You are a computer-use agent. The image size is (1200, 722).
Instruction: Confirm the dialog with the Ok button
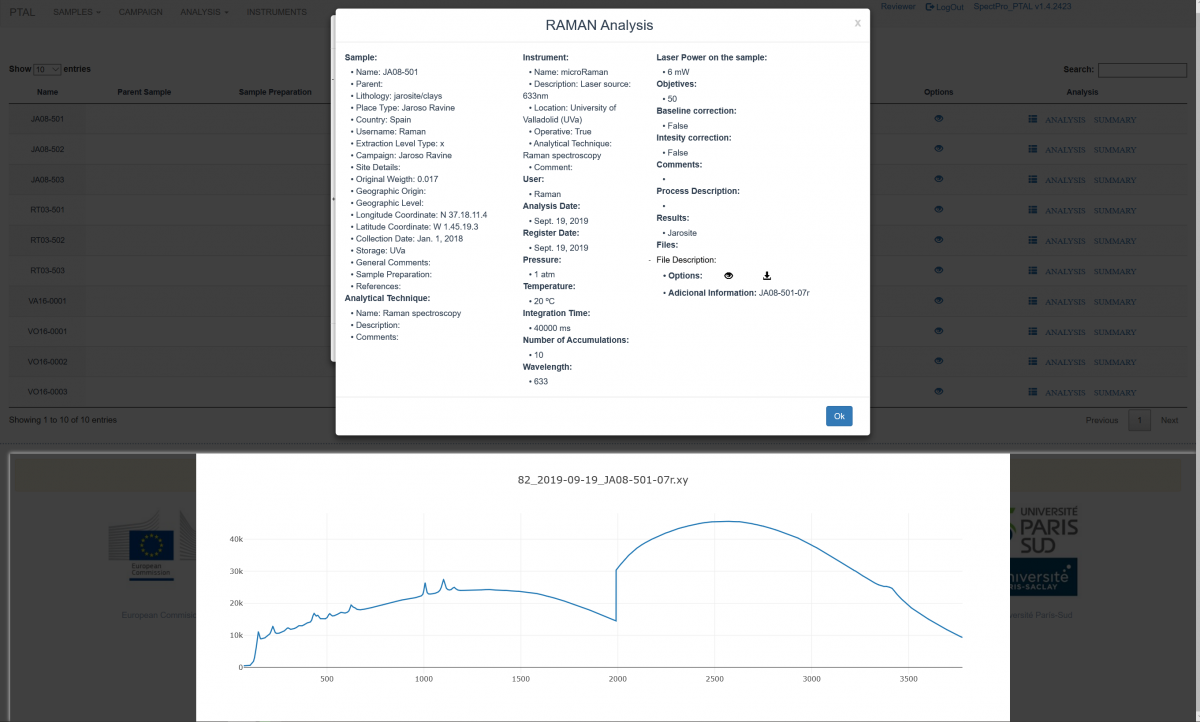coord(839,416)
